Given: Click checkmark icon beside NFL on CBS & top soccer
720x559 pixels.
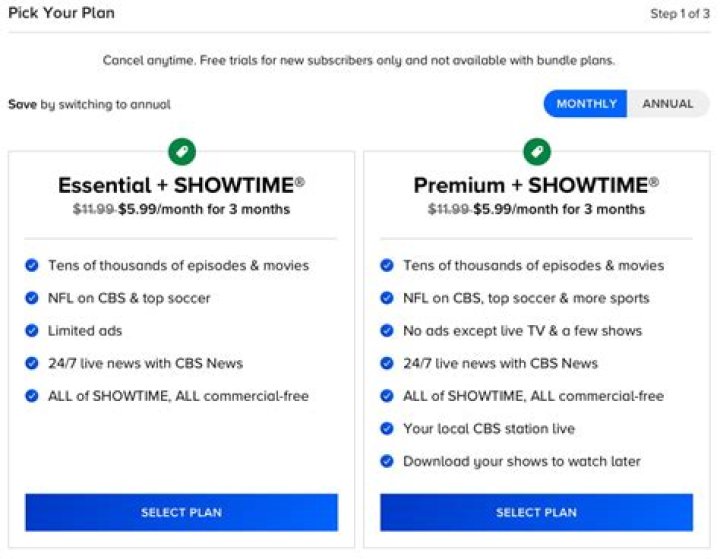Looking at the screenshot, I should tap(32, 298).
